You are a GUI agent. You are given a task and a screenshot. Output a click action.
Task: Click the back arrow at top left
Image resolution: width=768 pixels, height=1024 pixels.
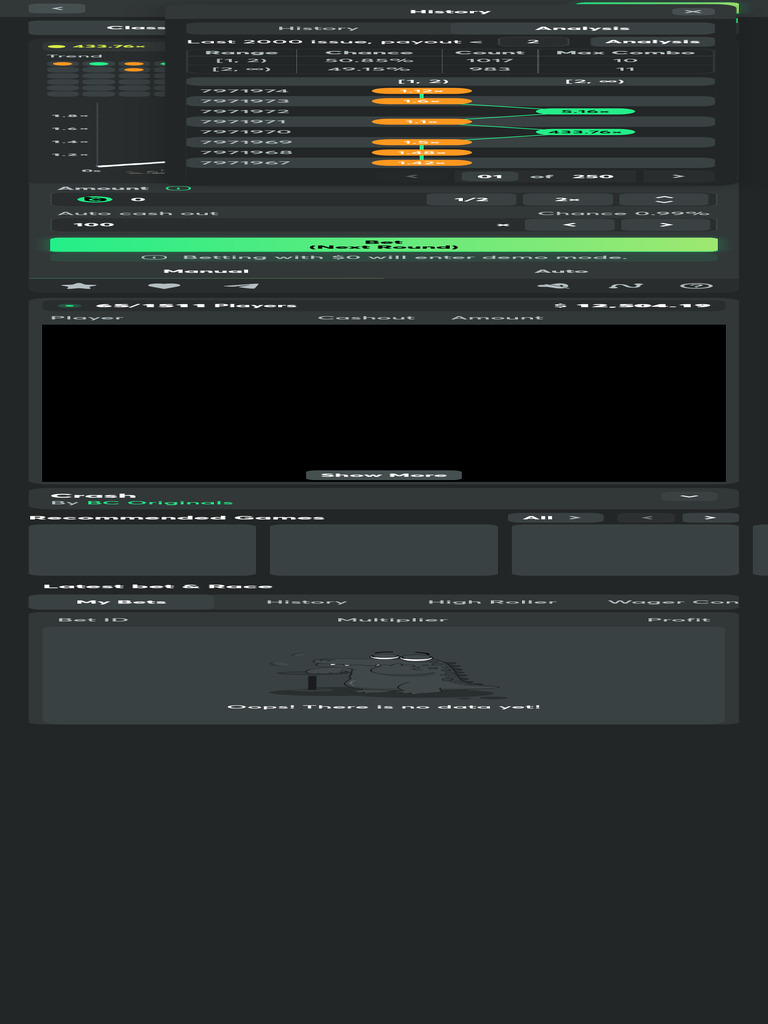tap(57, 8)
